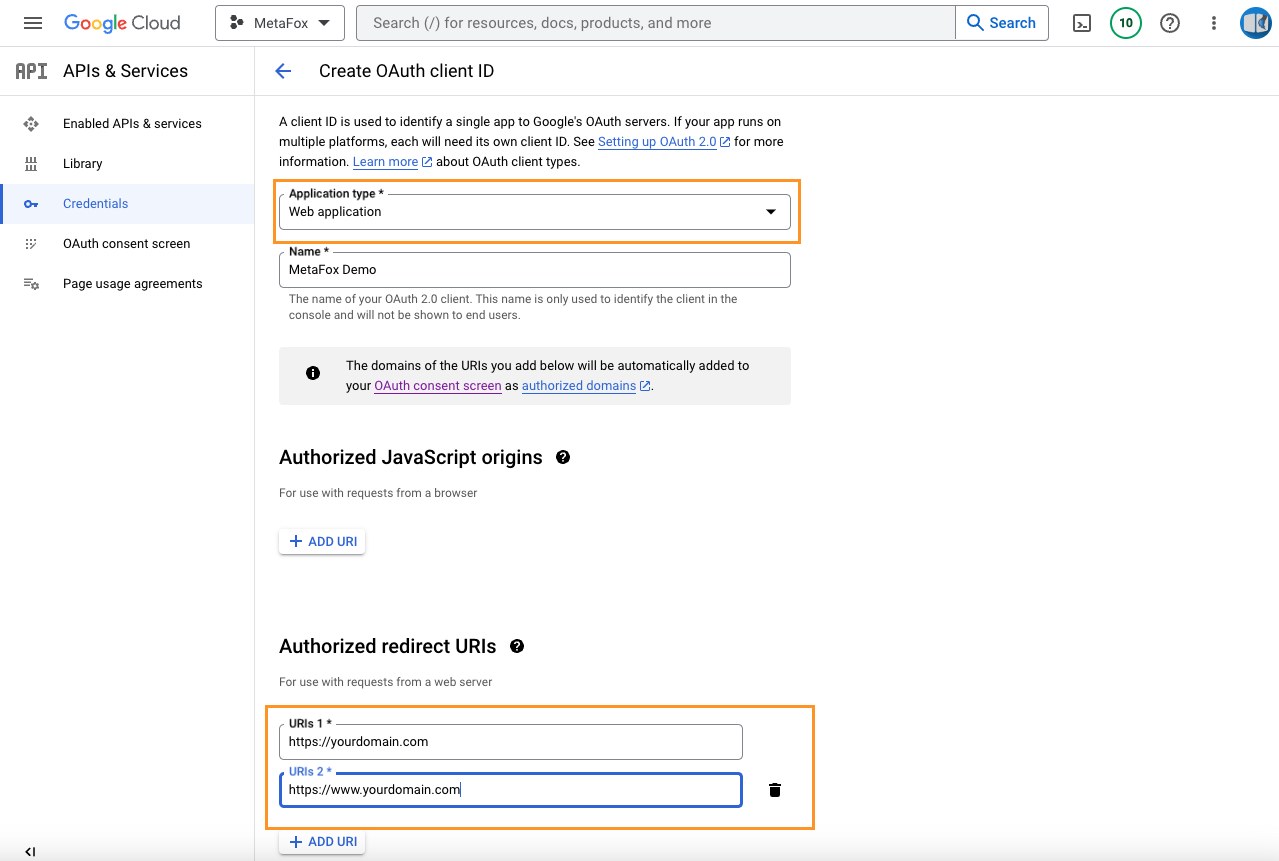The height and width of the screenshot is (861, 1279).
Task: Open the navigation hamburger menu
Action: [x=33, y=23]
